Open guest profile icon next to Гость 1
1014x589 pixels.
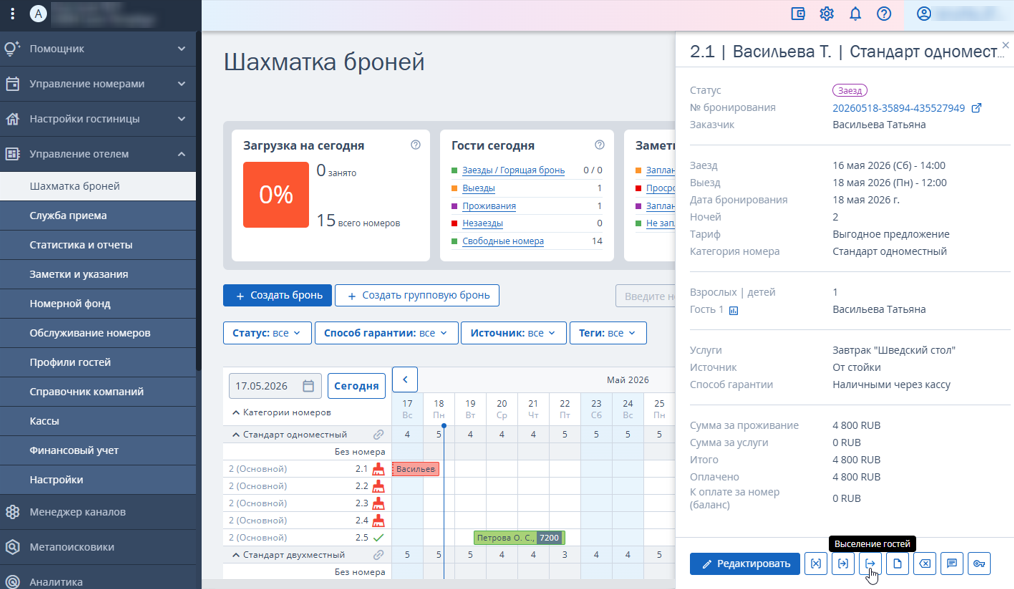click(733, 310)
